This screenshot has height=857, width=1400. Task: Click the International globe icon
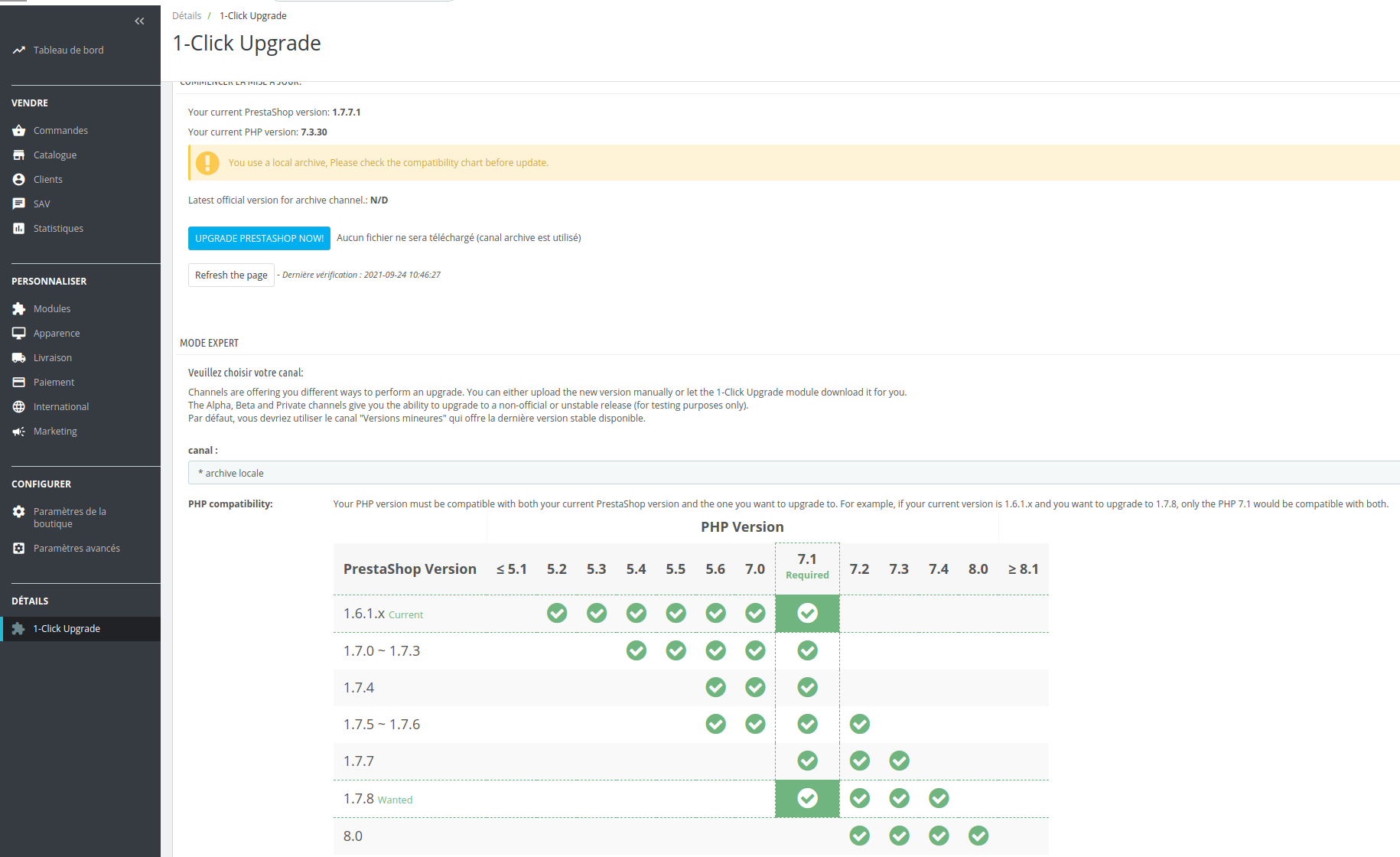(19, 407)
